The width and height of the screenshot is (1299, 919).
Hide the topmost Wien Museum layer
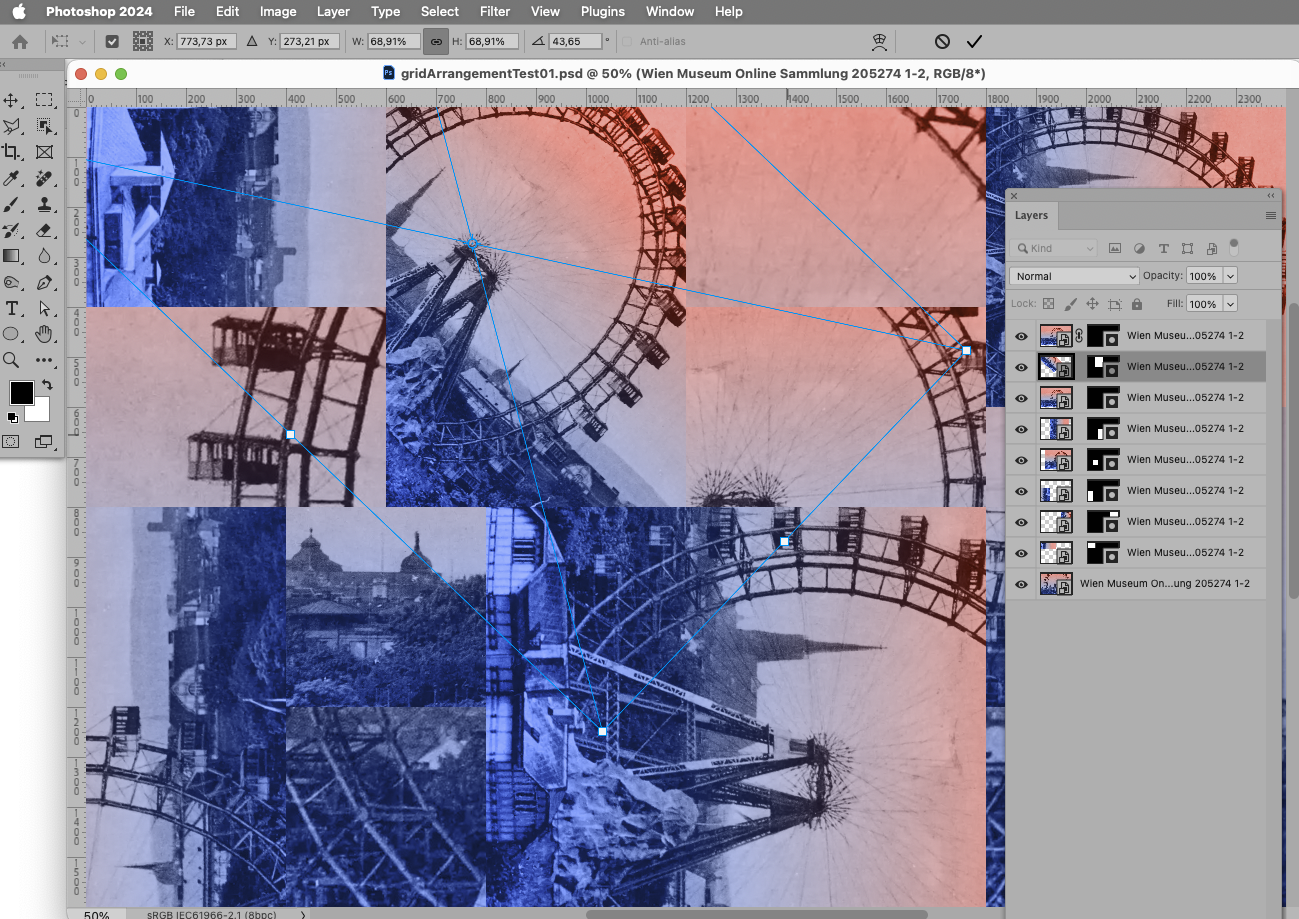[x=1020, y=336]
